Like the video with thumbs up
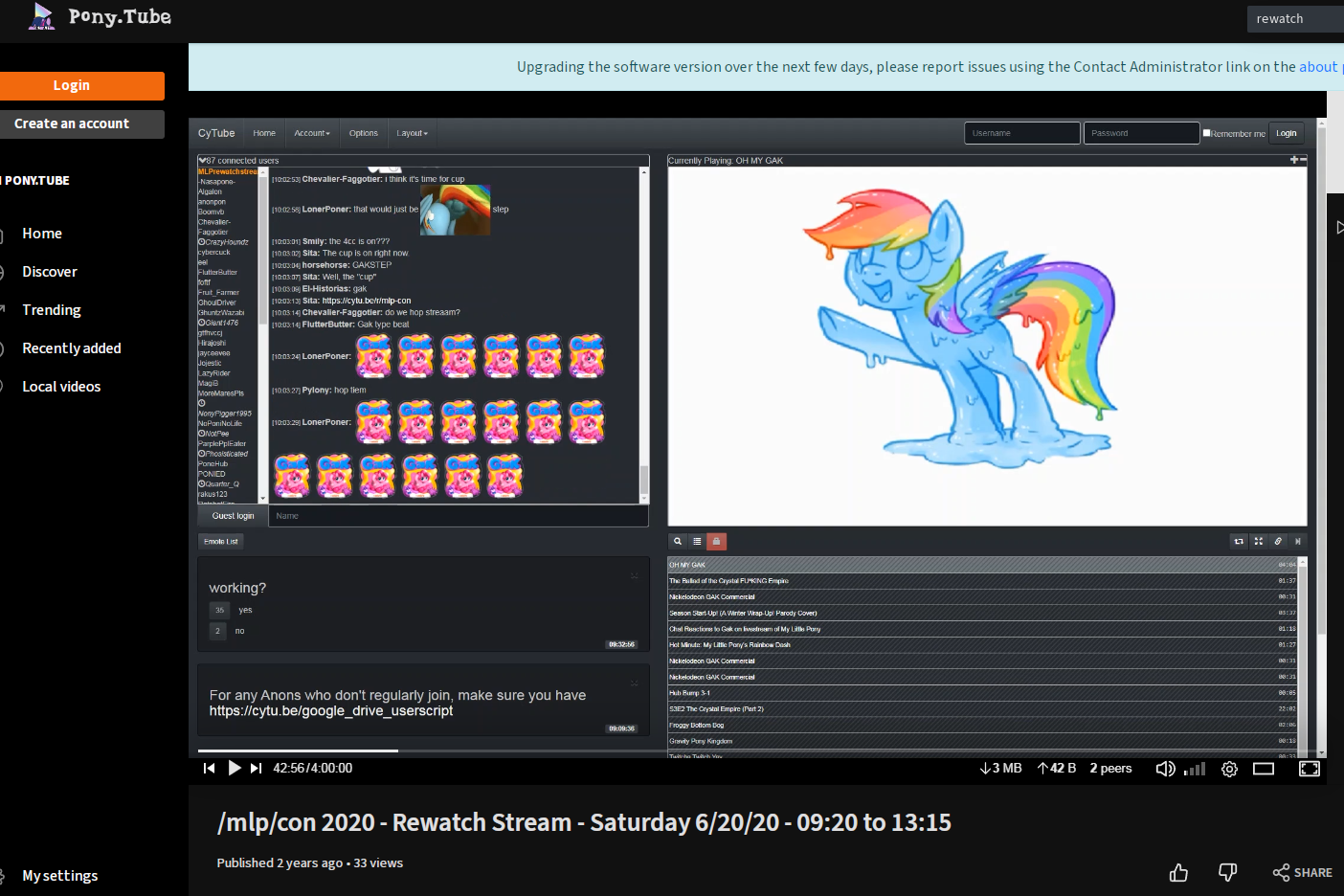Image resolution: width=1344 pixels, height=896 pixels. click(1178, 872)
